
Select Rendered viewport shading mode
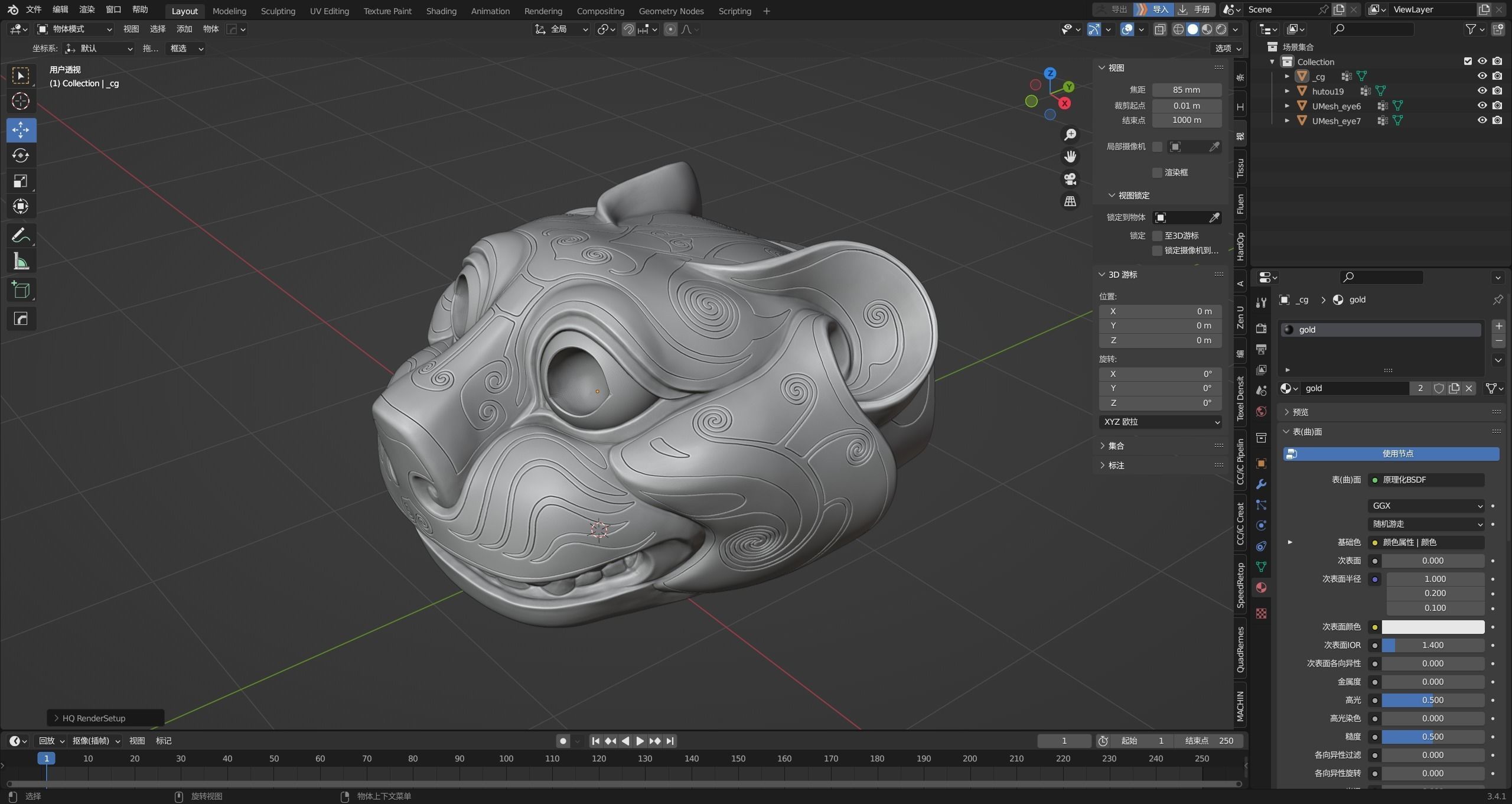[1221, 30]
